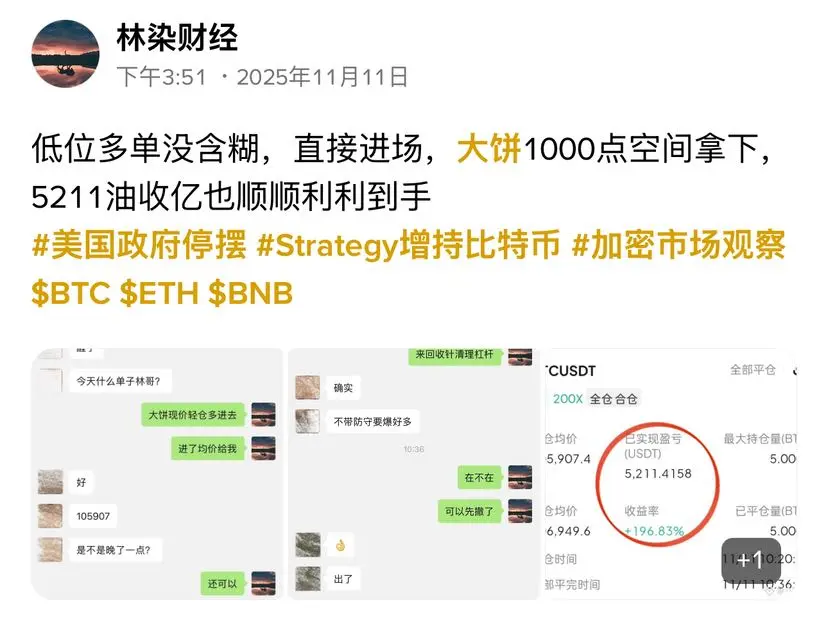Tap the +1 more images badge

pos(751,560)
